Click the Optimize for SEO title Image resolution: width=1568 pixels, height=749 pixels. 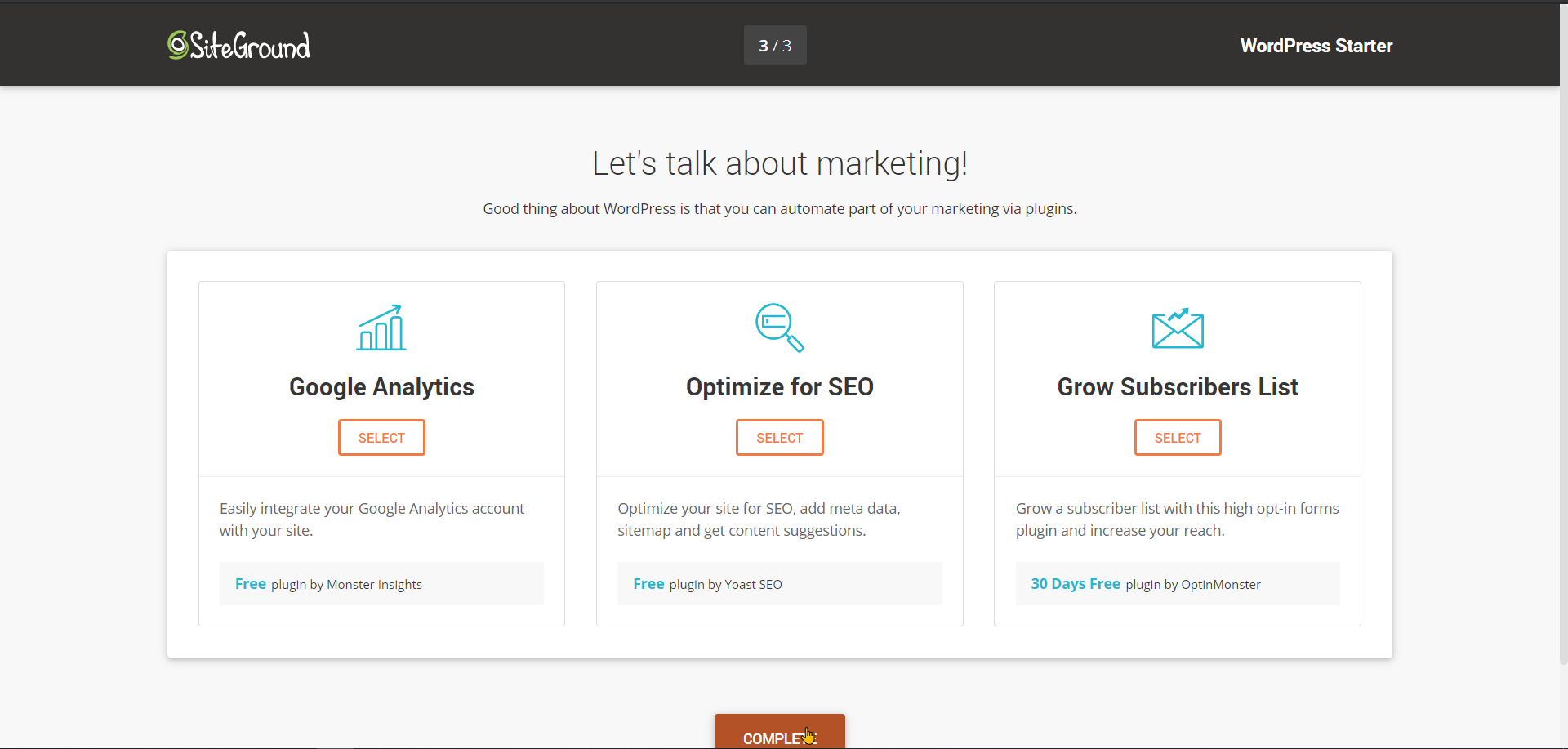[779, 387]
